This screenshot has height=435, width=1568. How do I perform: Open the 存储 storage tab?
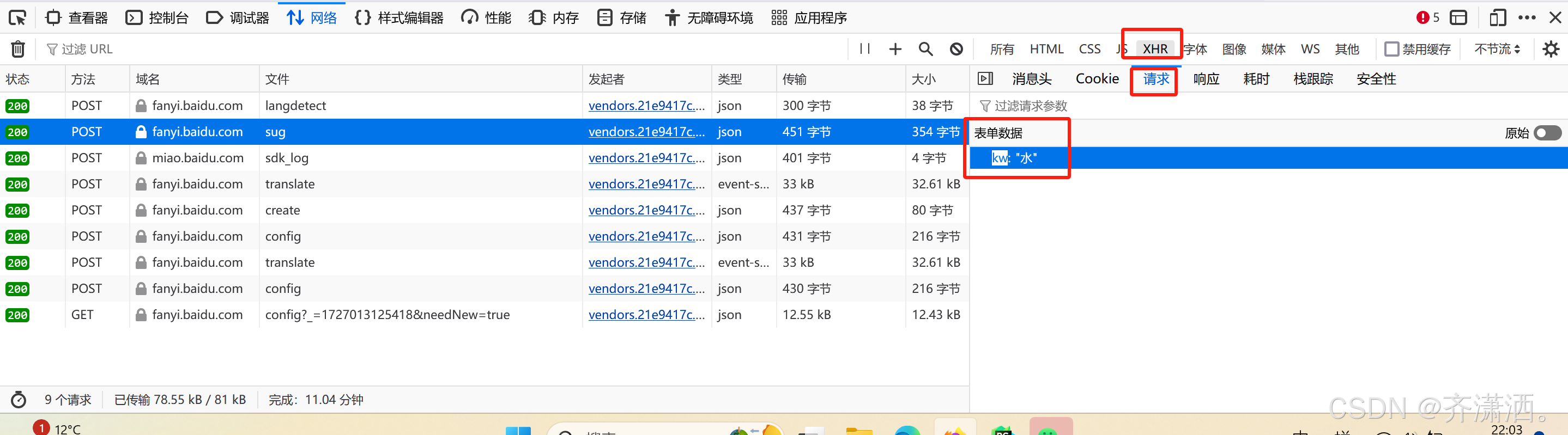pos(622,17)
